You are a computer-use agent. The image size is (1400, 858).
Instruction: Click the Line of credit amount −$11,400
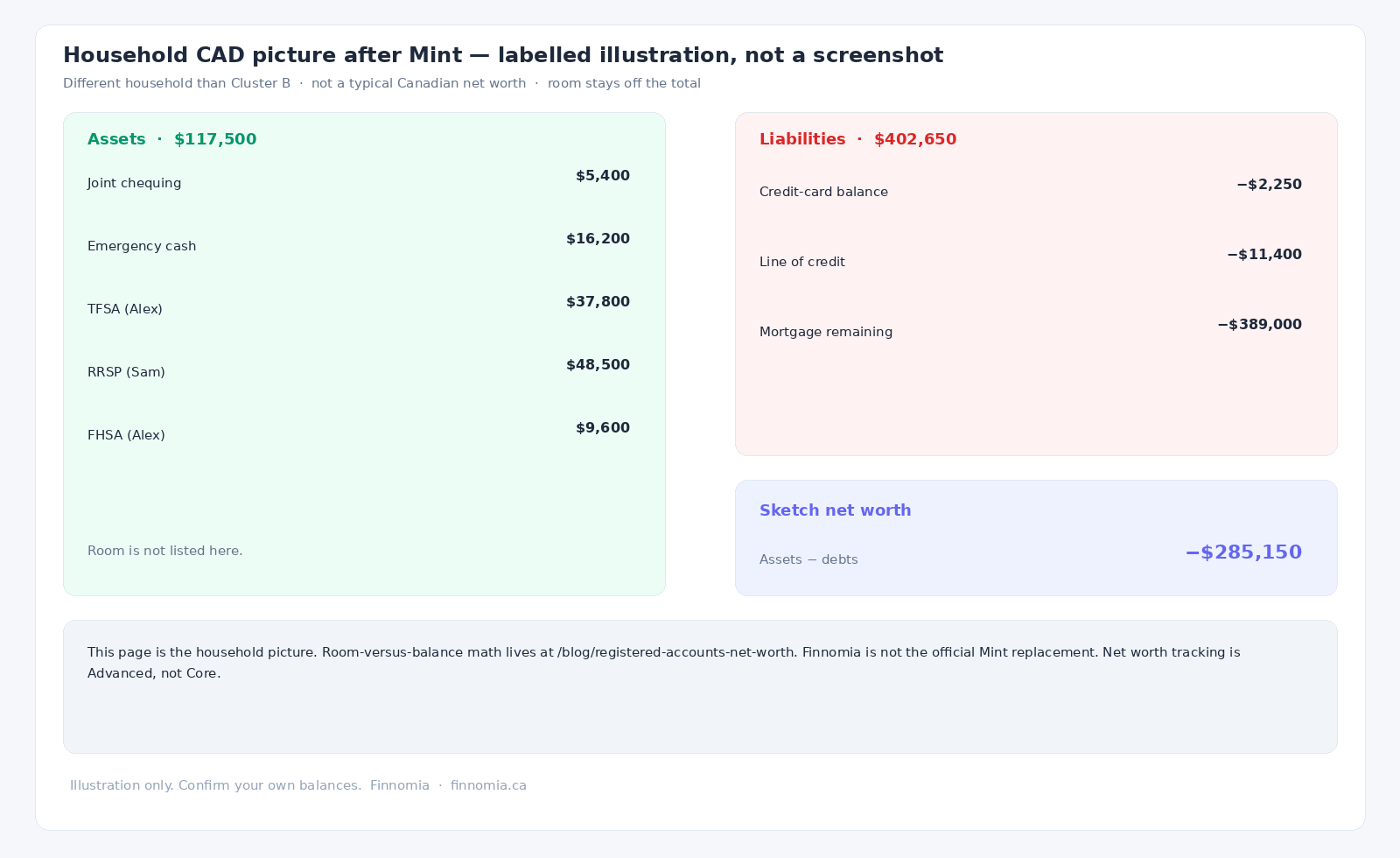tap(1264, 255)
